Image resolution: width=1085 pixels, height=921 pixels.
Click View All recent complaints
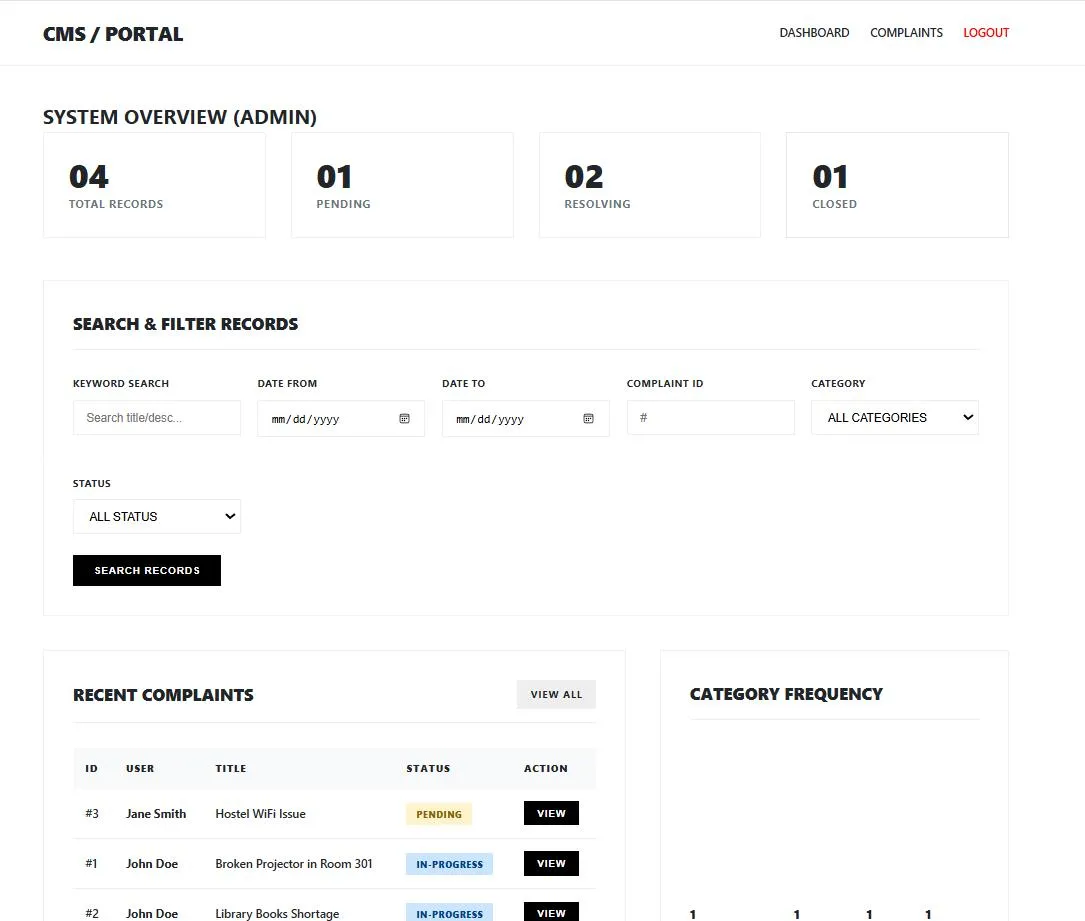tap(556, 695)
